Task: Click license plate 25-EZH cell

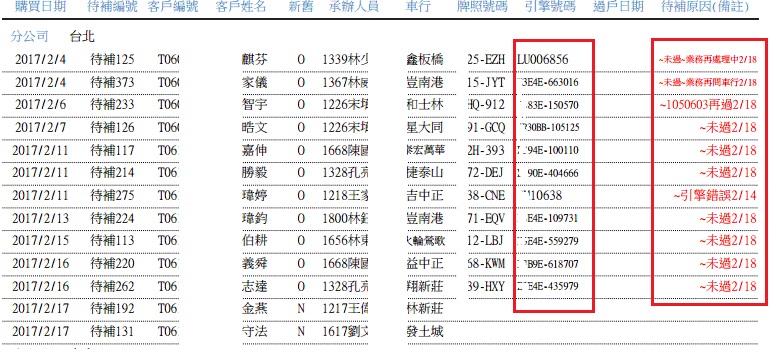Action: [486, 60]
